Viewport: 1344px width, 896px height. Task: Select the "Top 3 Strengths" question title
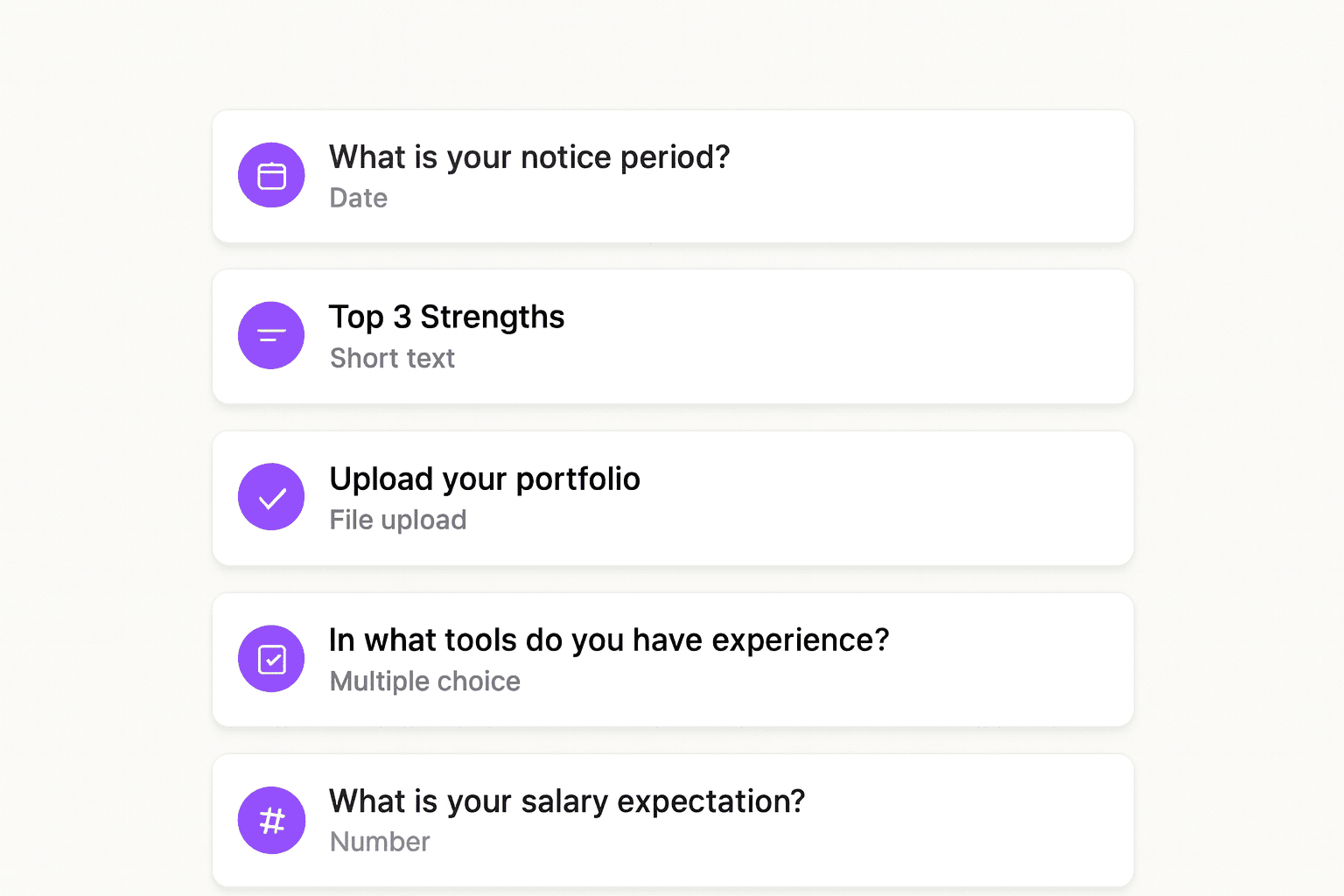446,317
